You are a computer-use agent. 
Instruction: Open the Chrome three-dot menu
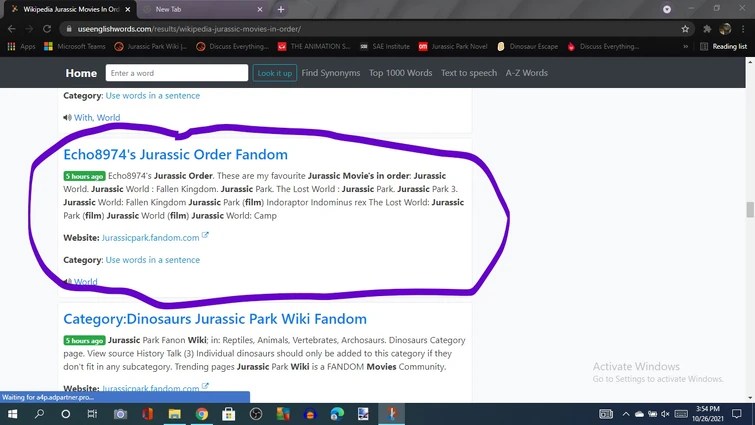point(743,29)
